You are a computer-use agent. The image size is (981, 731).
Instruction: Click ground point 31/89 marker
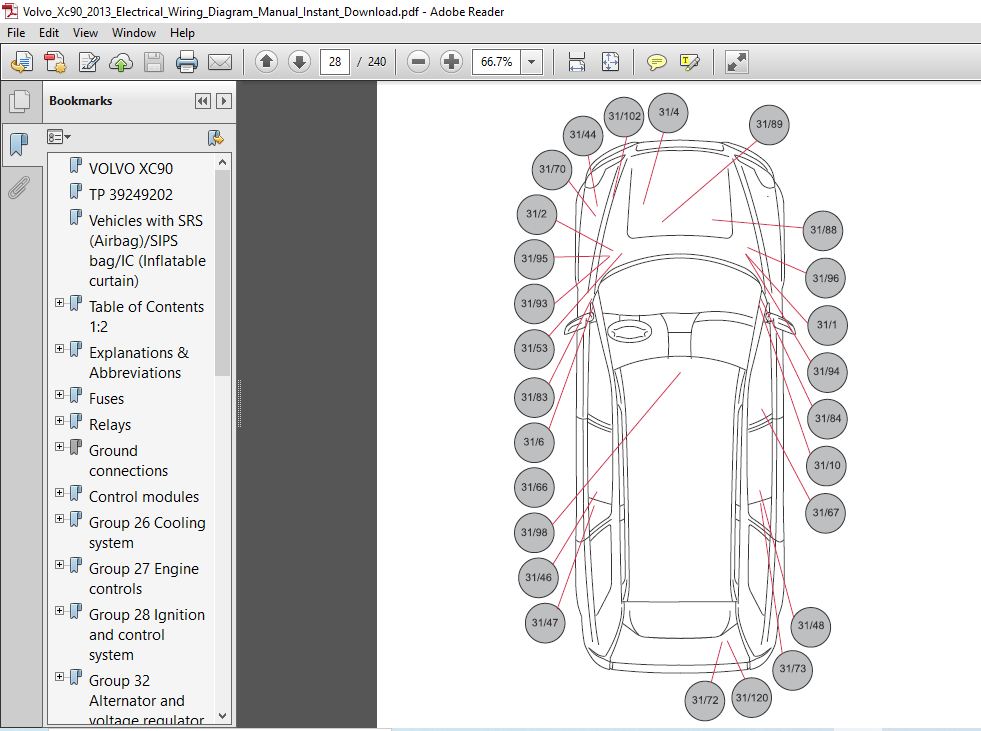point(769,124)
